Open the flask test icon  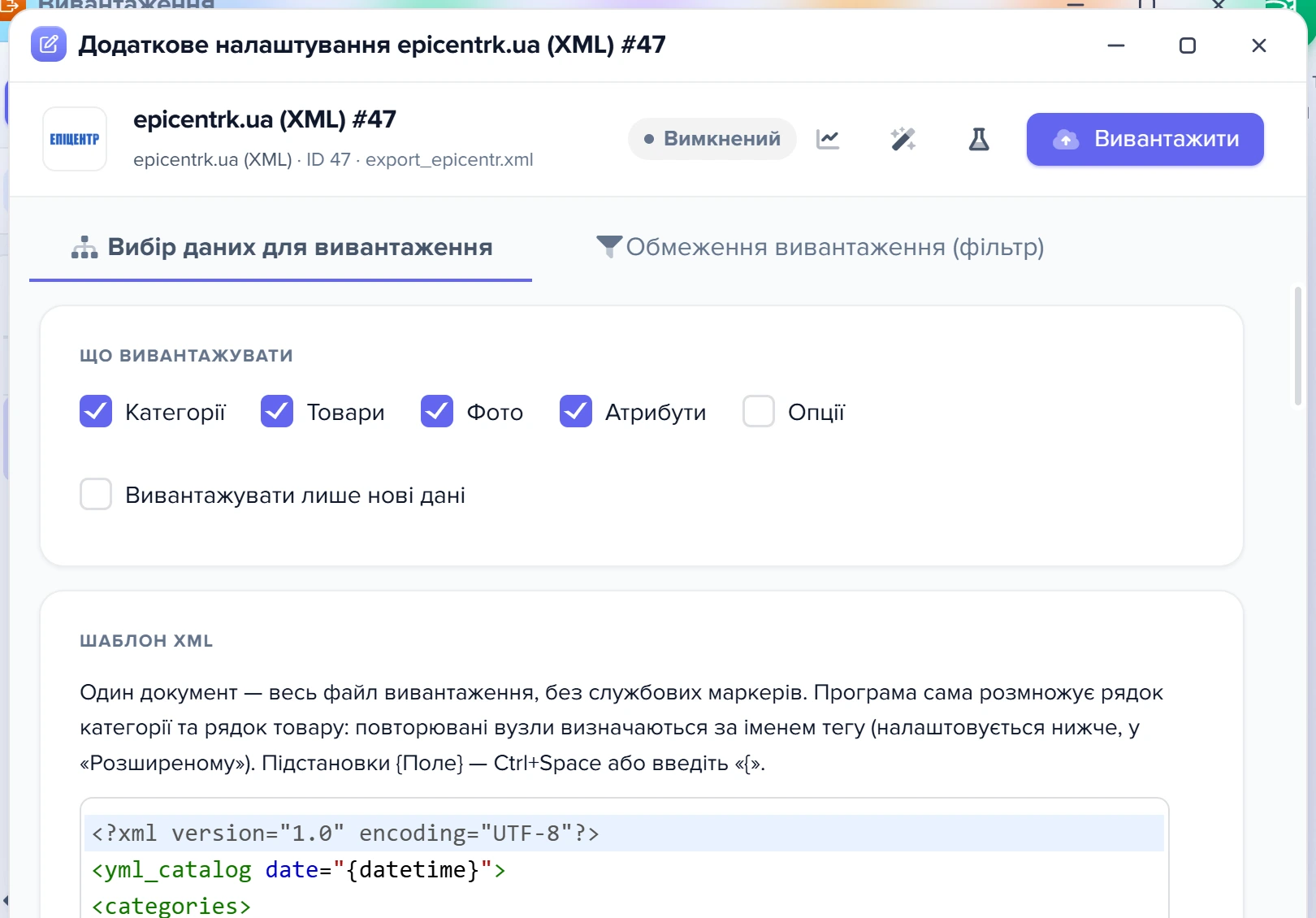[979, 140]
